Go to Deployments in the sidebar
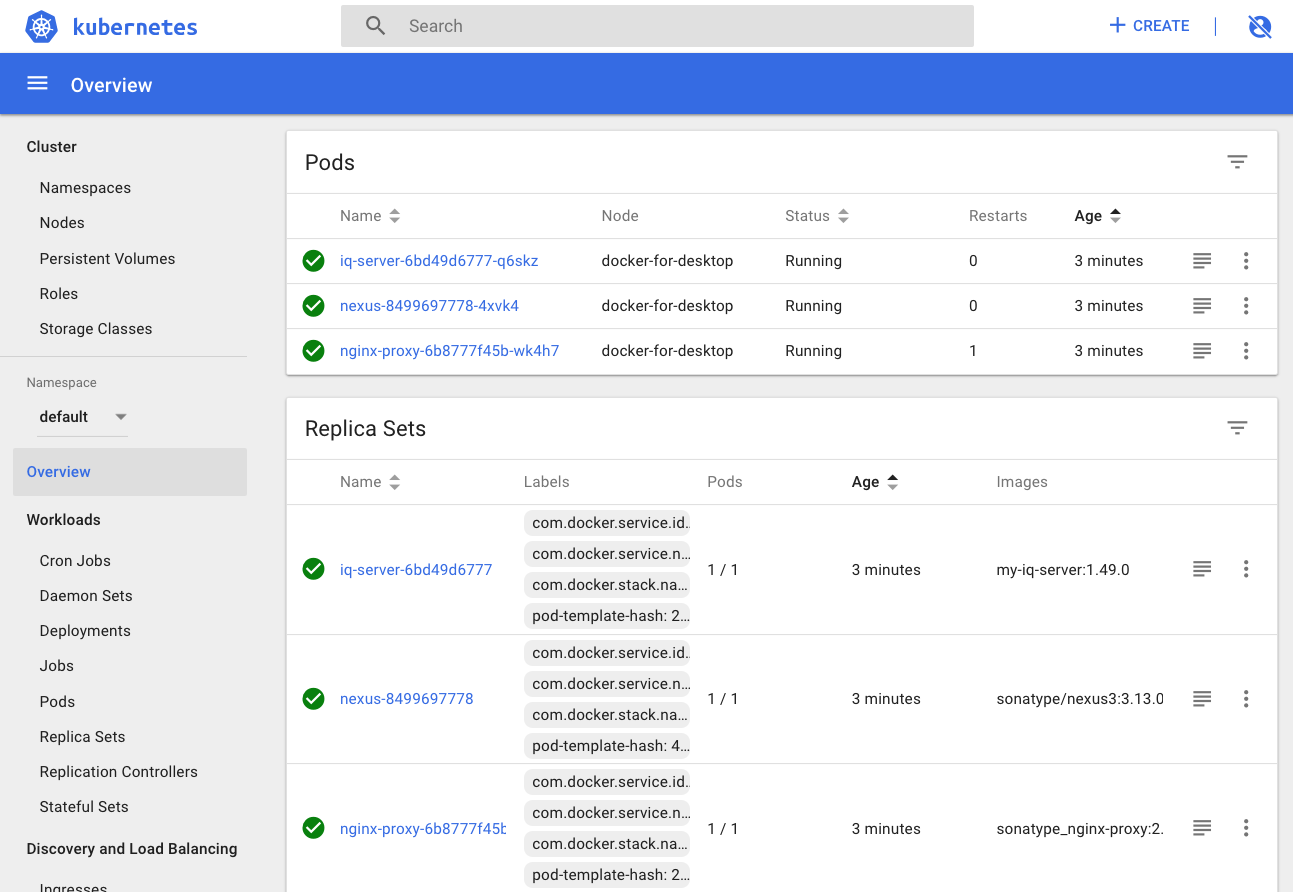This screenshot has width=1293, height=892. pos(85,631)
